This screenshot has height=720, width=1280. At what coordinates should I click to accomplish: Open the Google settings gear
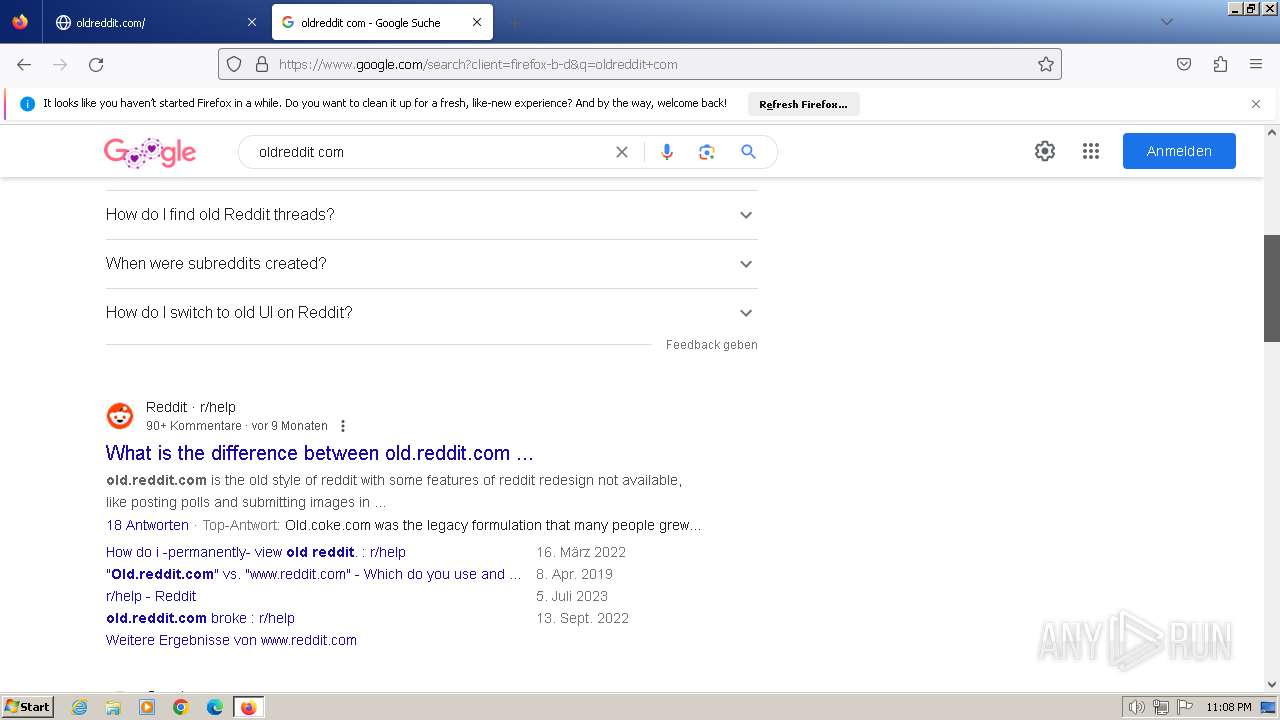(1045, 151)
